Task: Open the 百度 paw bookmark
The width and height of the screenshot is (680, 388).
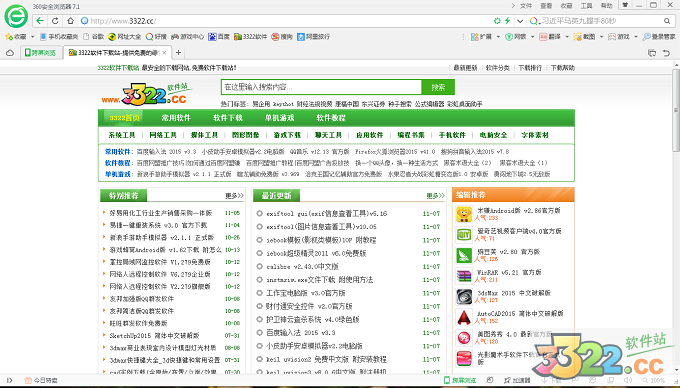Action: click(219, 37)
